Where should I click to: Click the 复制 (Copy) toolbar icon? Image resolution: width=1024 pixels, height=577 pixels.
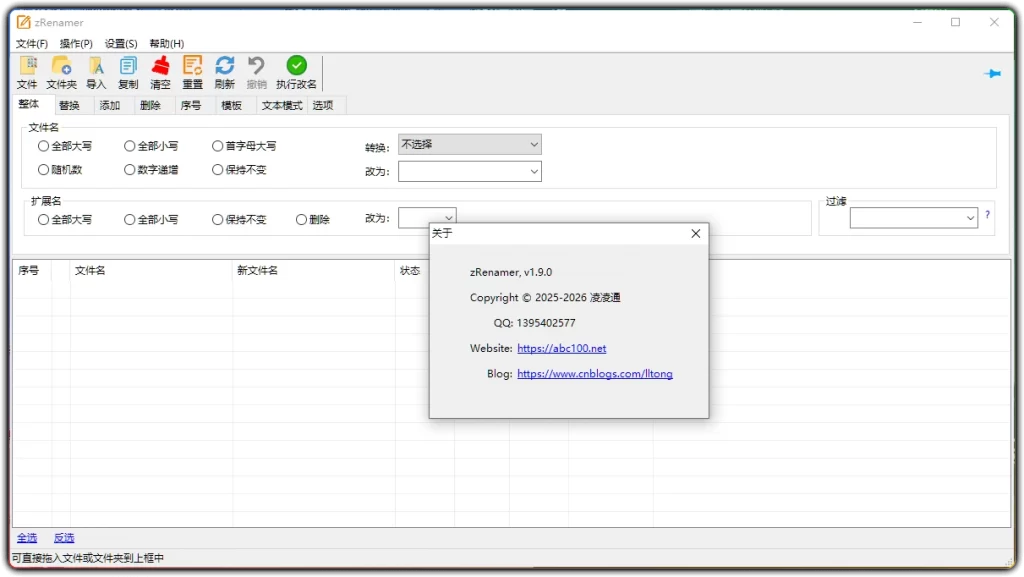[127, 70]
